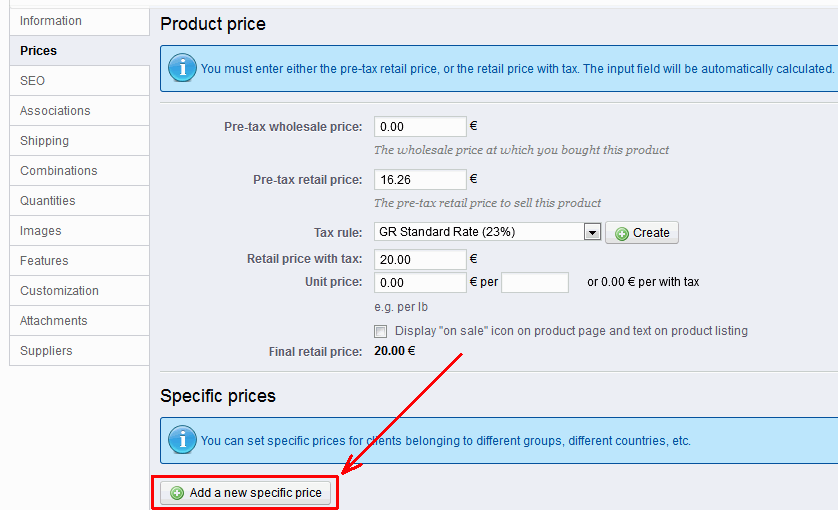Open the Tax rule dropdown arrow
Image resolution: width=838 pixels, height=510 pixels.
[x=591, y=232]
